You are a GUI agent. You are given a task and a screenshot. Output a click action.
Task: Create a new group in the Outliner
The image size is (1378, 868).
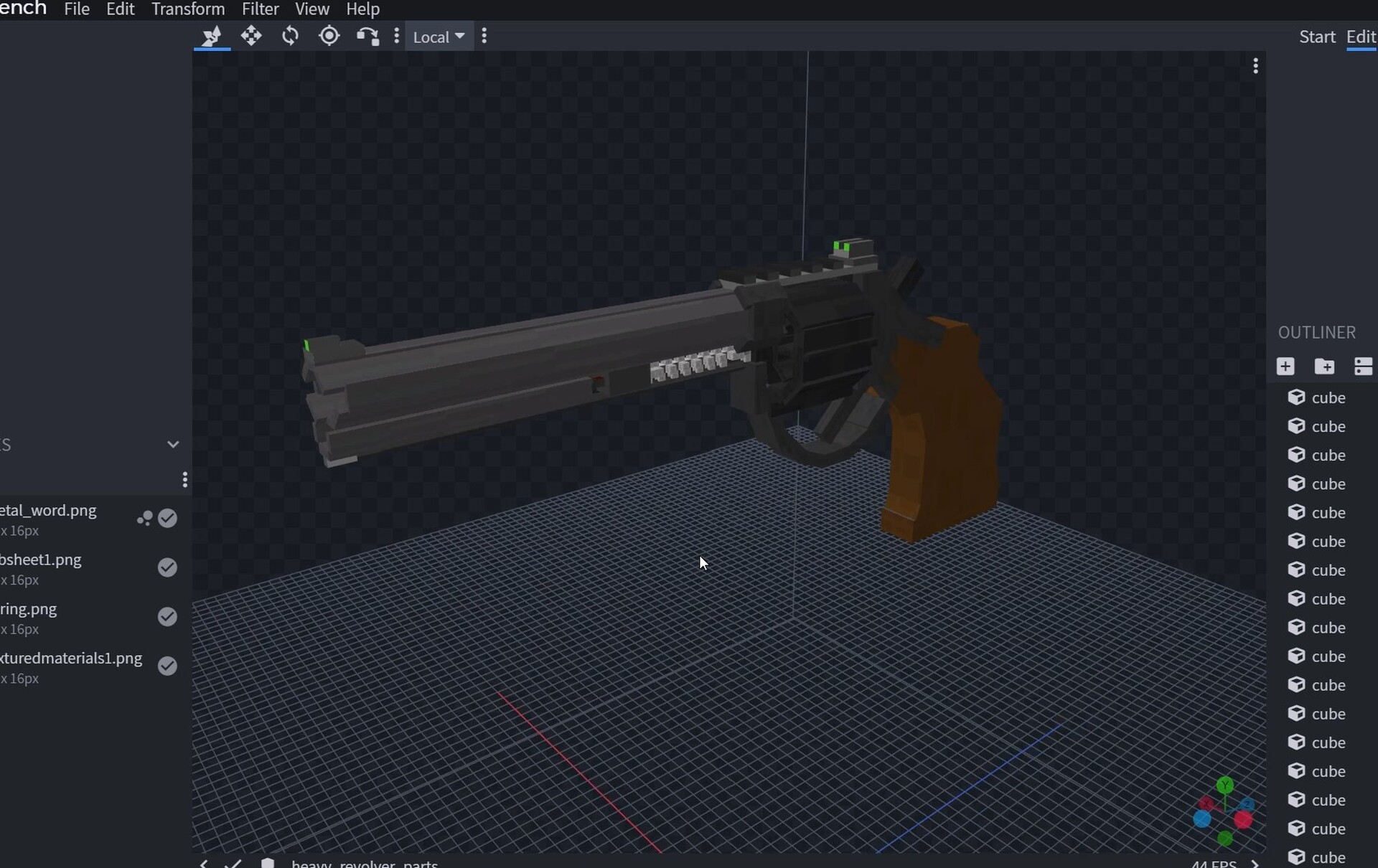(x=1325, y=367)
